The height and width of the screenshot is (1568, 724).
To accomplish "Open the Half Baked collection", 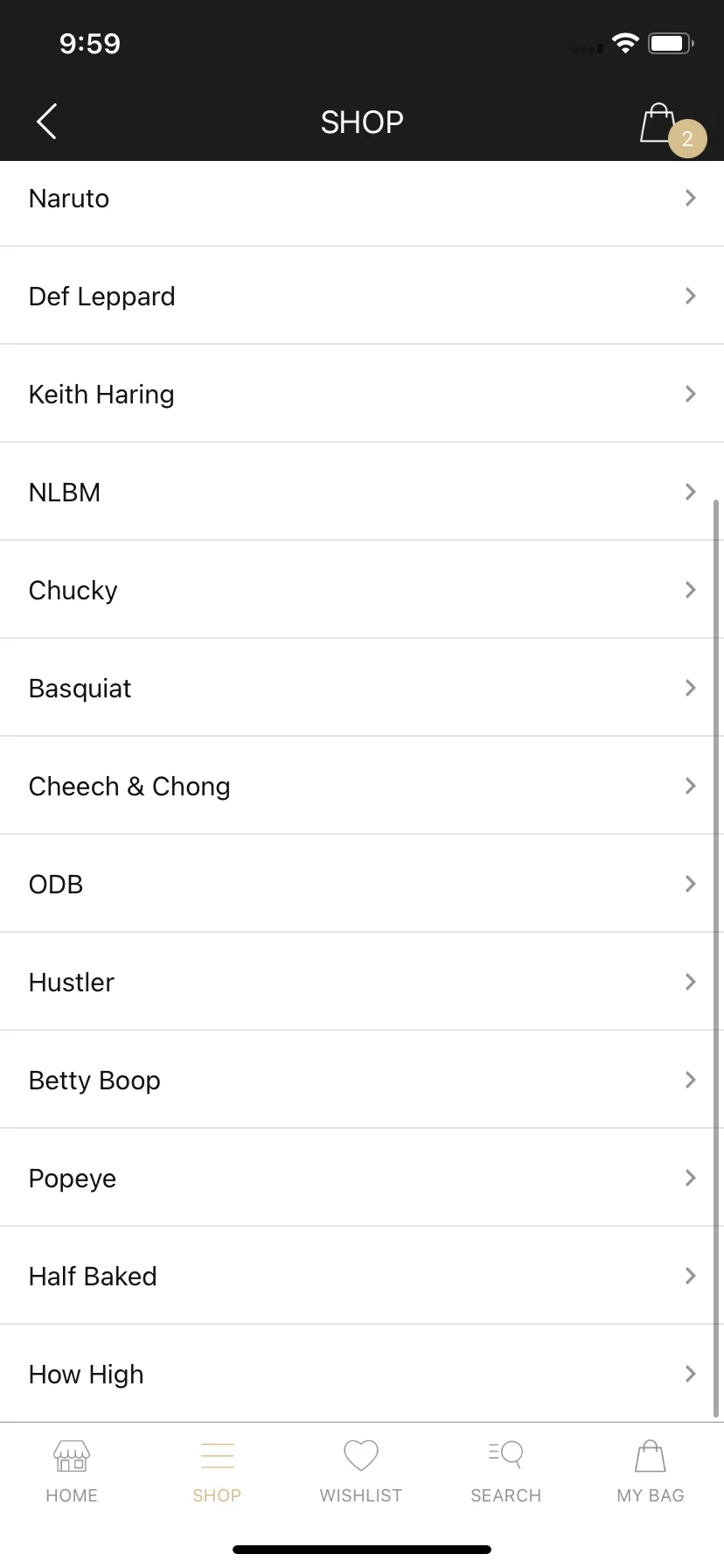I will click(x=362, y=1276).
